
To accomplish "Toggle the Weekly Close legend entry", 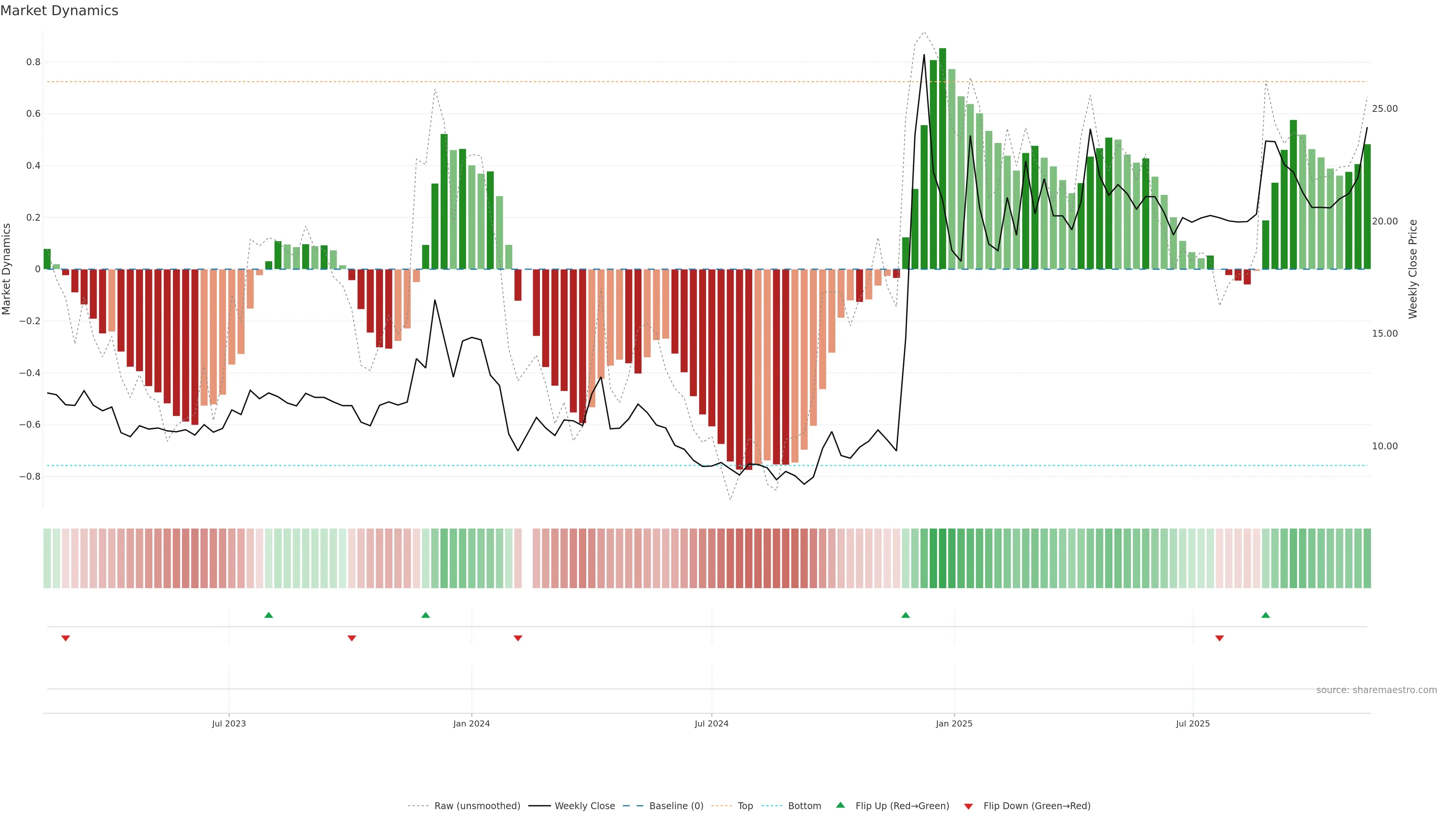I will (x=584, y=806).
